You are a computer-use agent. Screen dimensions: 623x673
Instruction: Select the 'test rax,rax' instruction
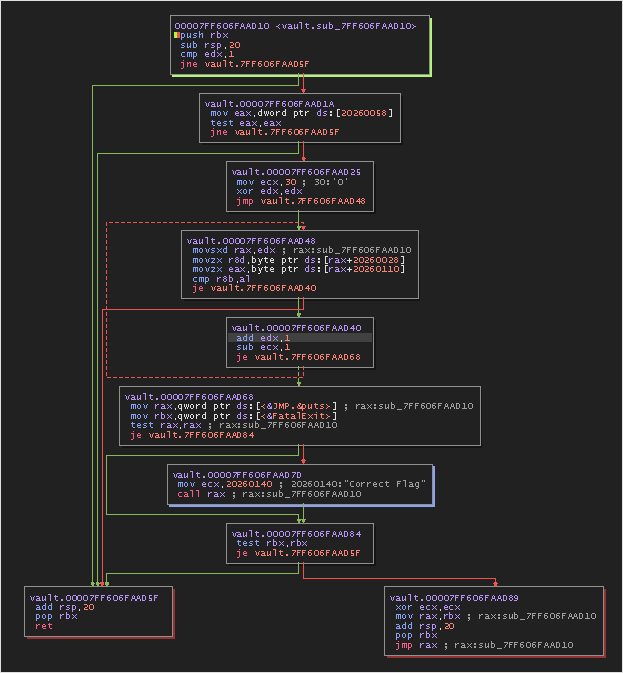(166, 425)
